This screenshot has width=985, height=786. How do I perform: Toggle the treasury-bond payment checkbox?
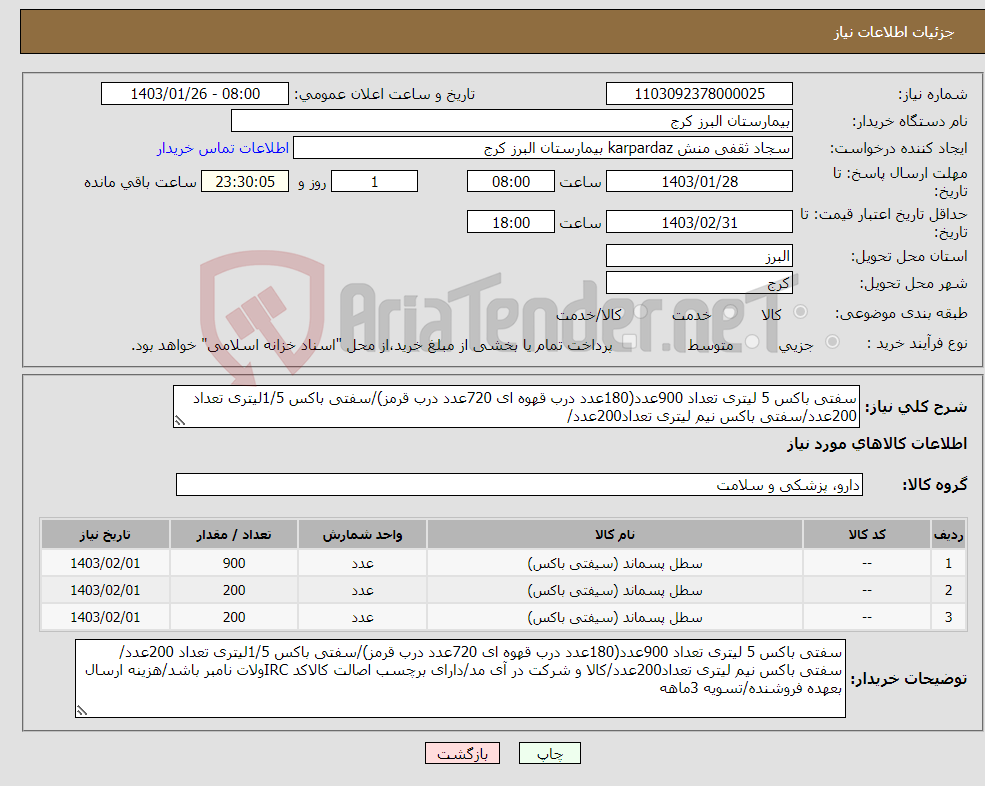(630, 342)
